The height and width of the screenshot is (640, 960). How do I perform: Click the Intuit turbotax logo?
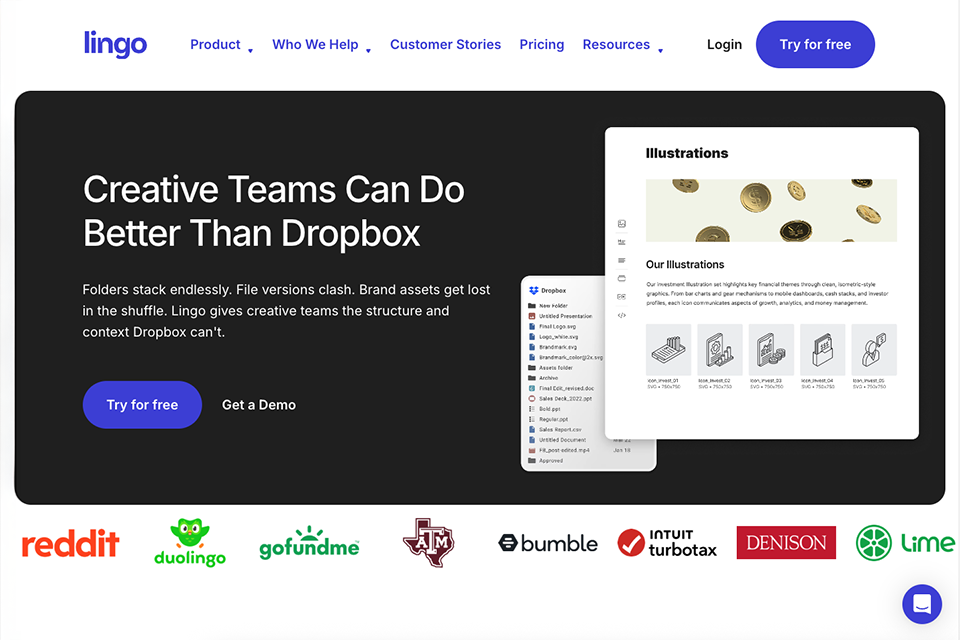[667, 543]
